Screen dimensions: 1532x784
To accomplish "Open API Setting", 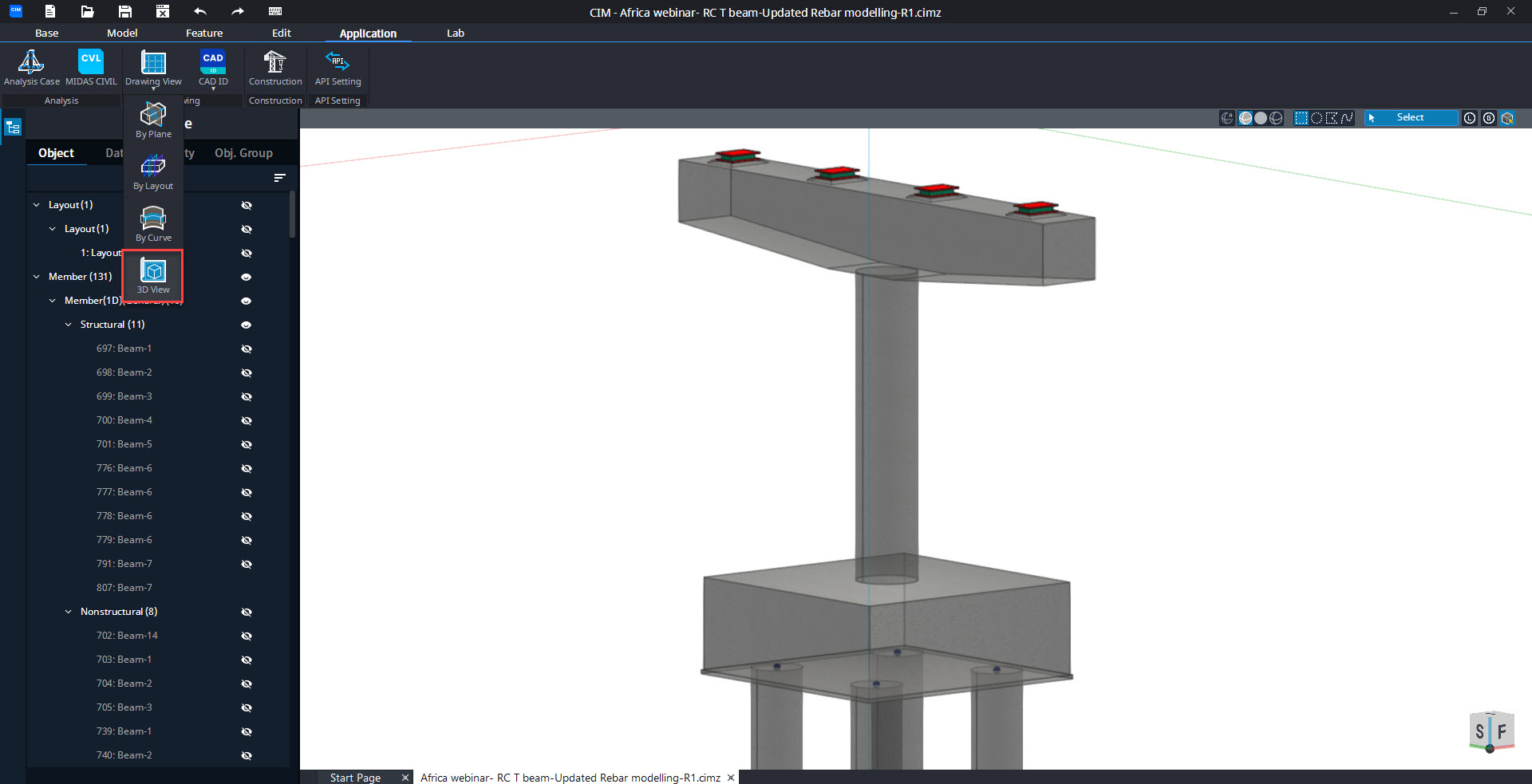I will tap(338, 69).
